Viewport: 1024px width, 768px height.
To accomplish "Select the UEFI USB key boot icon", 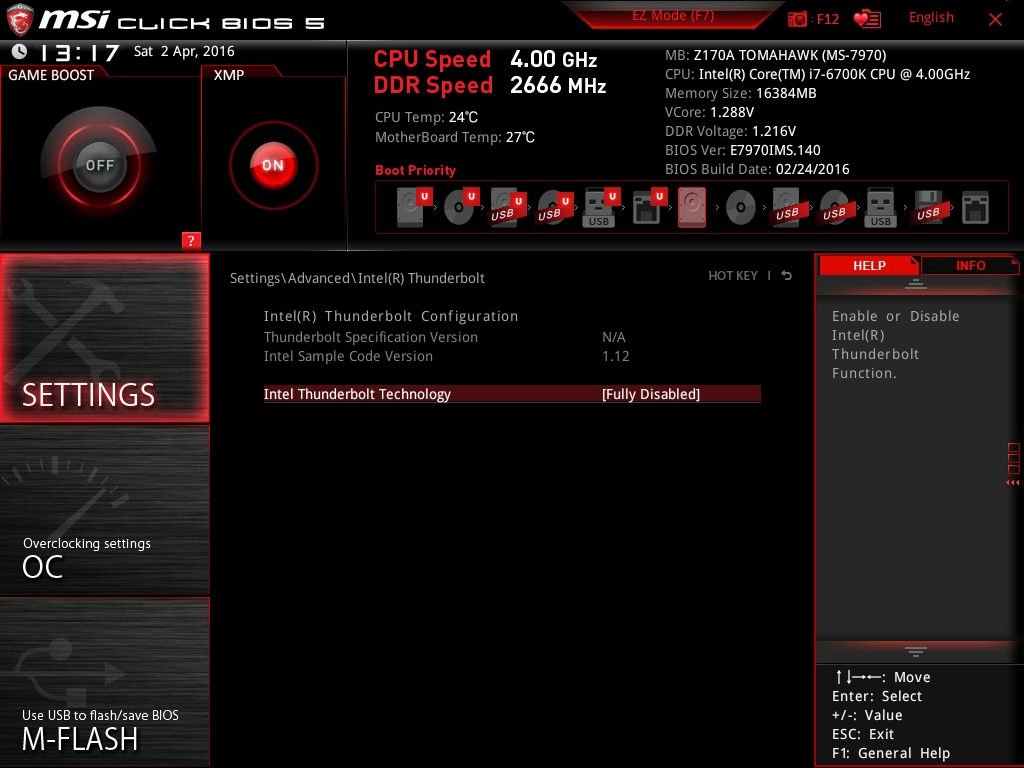I will coord(601,207).
